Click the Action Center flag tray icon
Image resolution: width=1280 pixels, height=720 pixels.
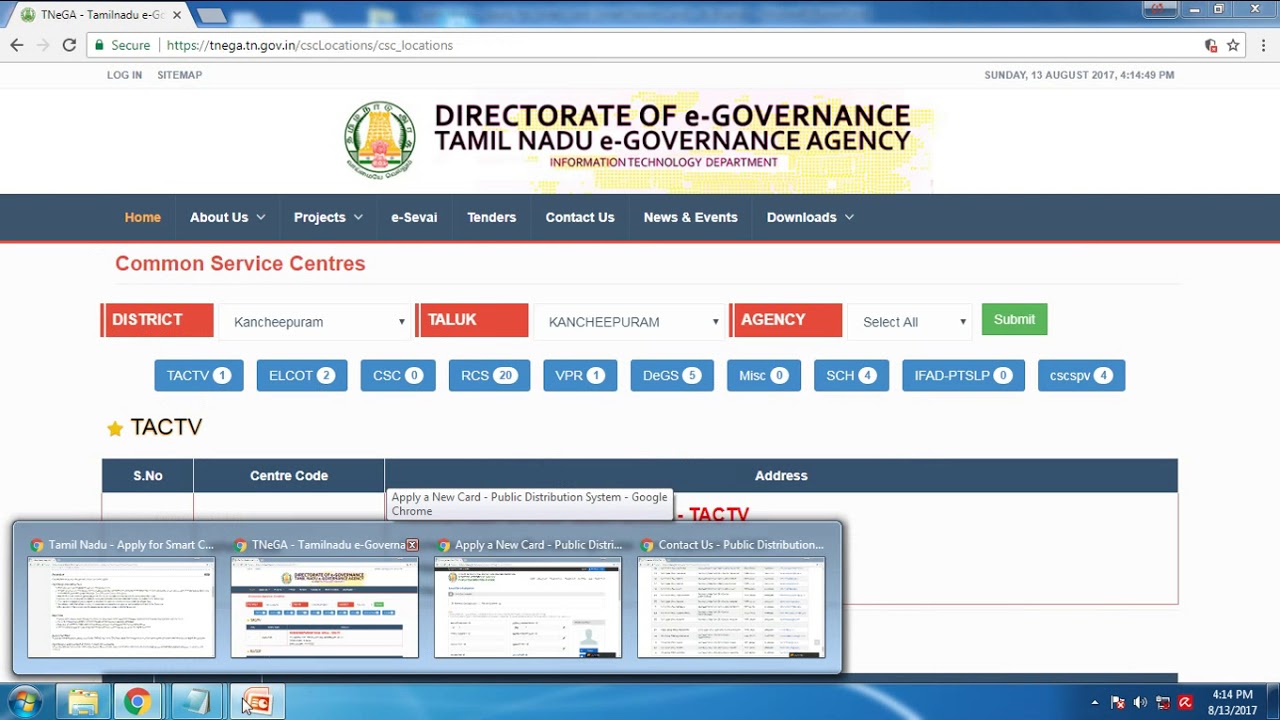pyautogui.click(x=1118, y=703)
